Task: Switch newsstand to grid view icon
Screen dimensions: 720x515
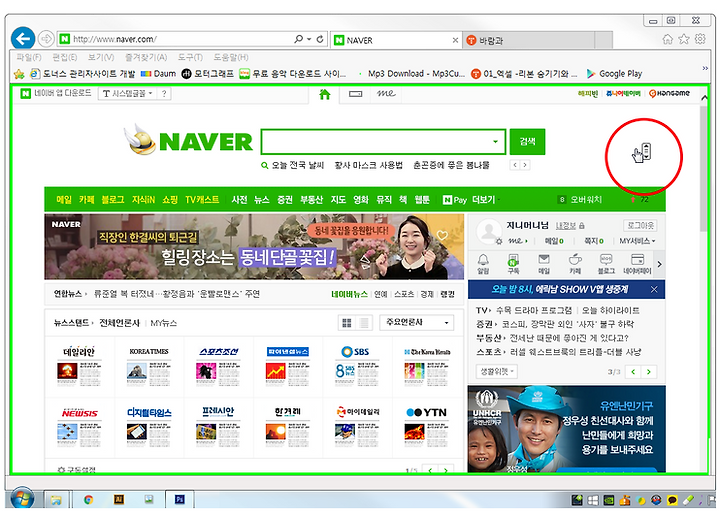Action: (347, 323)
